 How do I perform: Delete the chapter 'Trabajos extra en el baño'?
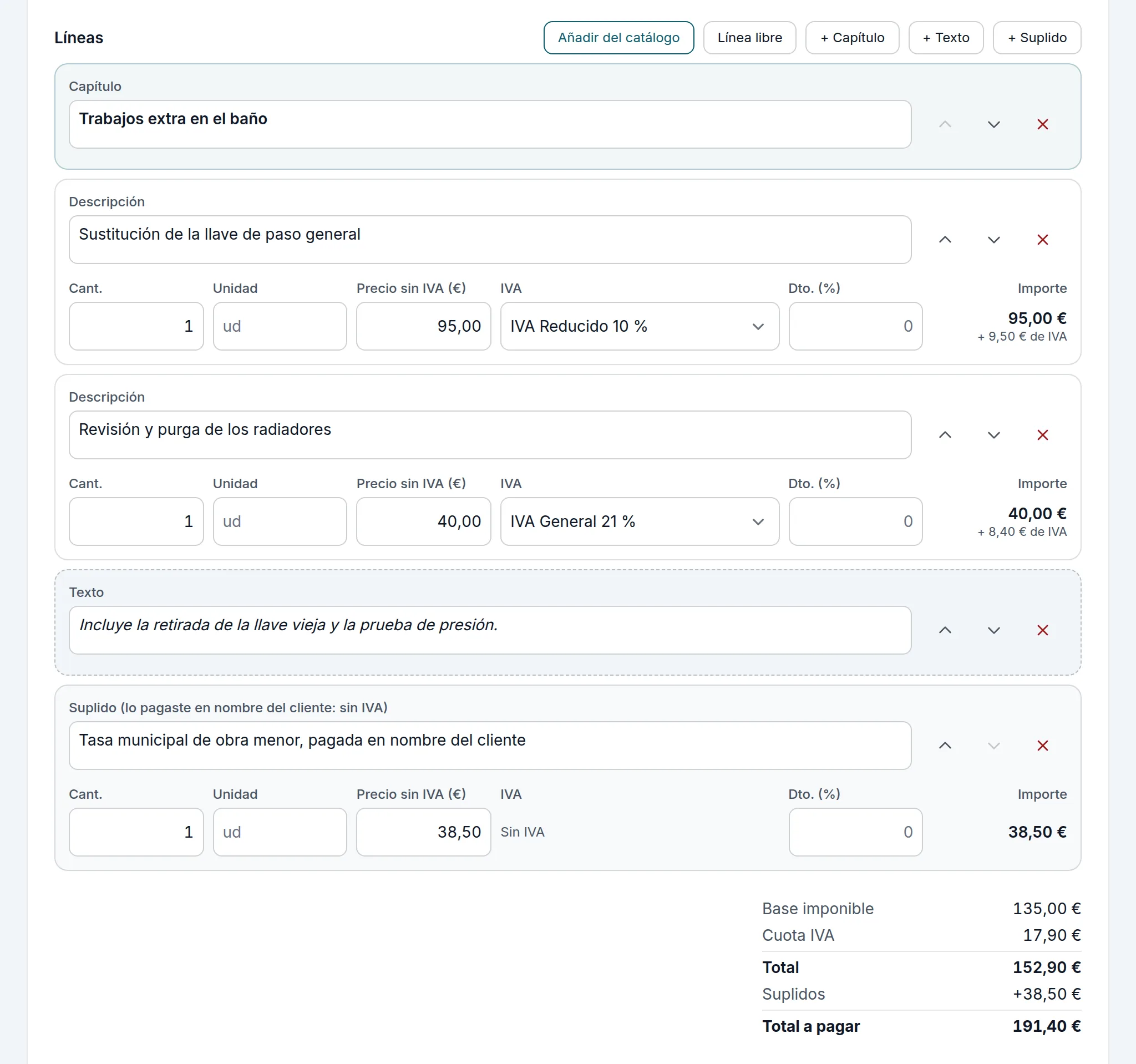1042,125
